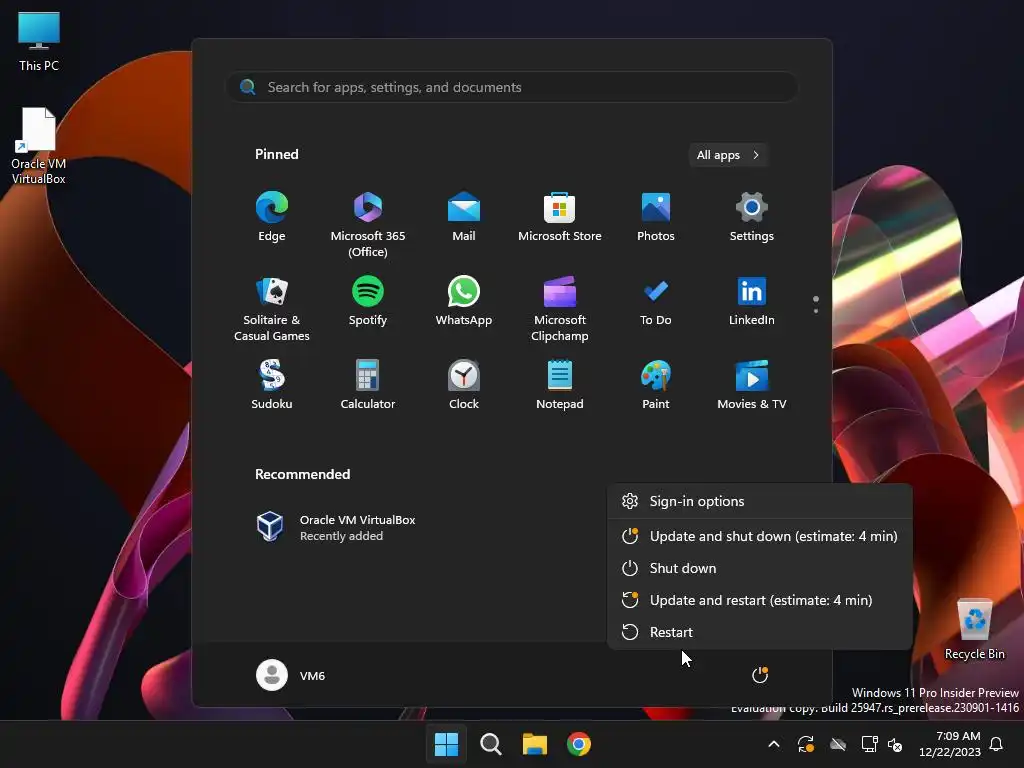The width and height of the screenshot is (1024, 768).
Task: Choose Restart from the power menu
Action: tap(760, 632)
